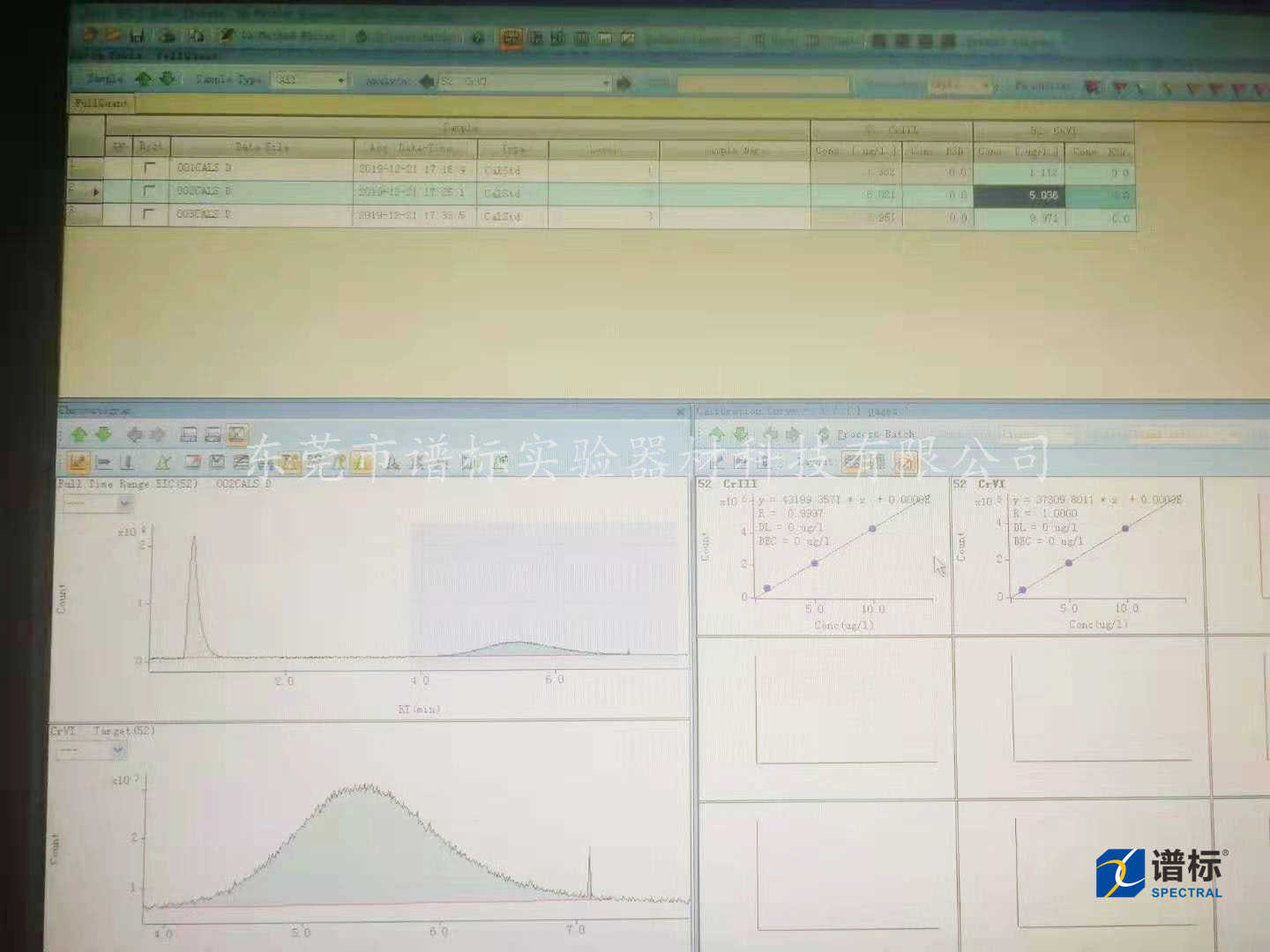The image size is (1270, 952).
Task: Click the first highlighted Layout icon in calibration toolbar
Action: click(851, 461)
